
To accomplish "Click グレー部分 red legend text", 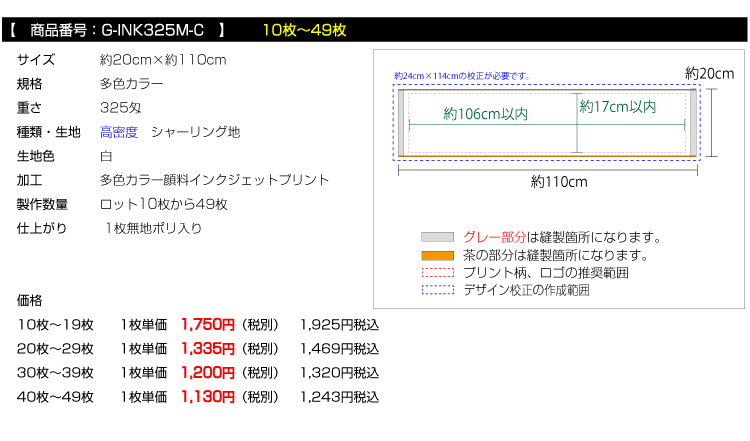I will pyautogui.click(x=494, y=237).
